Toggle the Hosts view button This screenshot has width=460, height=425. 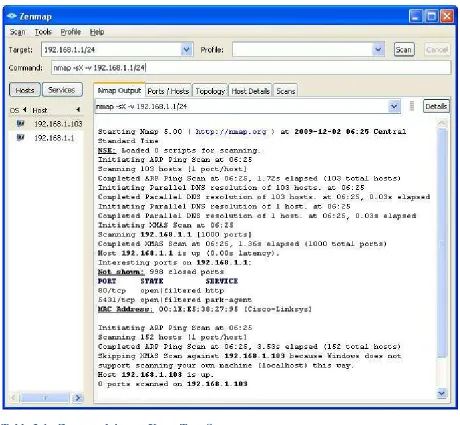pos(25,90)
